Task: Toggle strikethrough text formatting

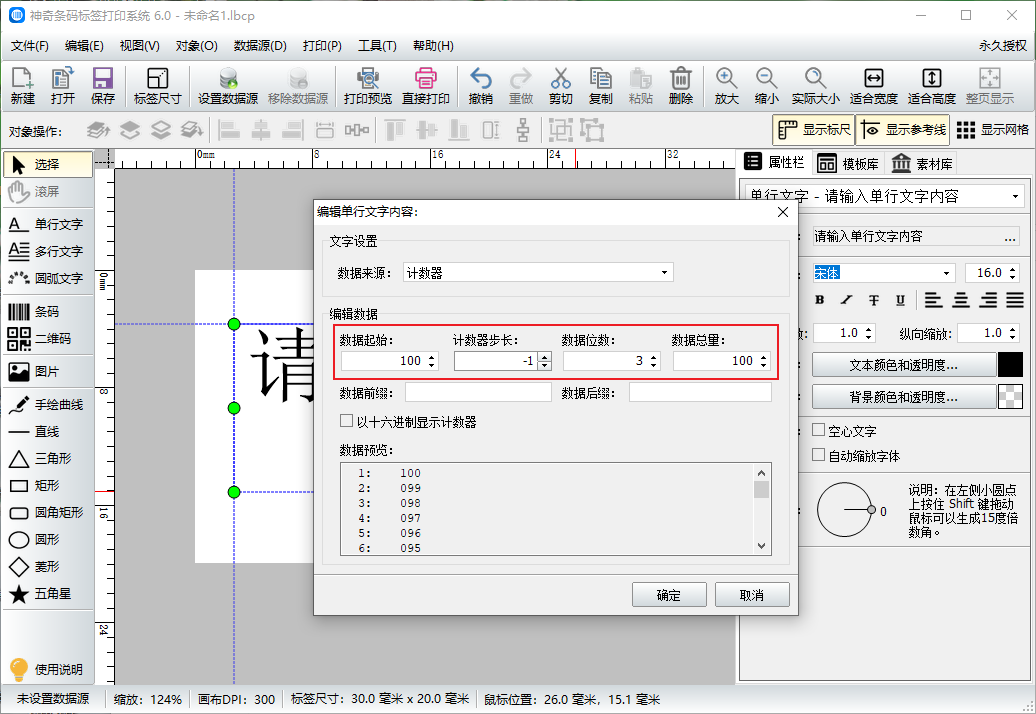Action: tap(873, 300)
